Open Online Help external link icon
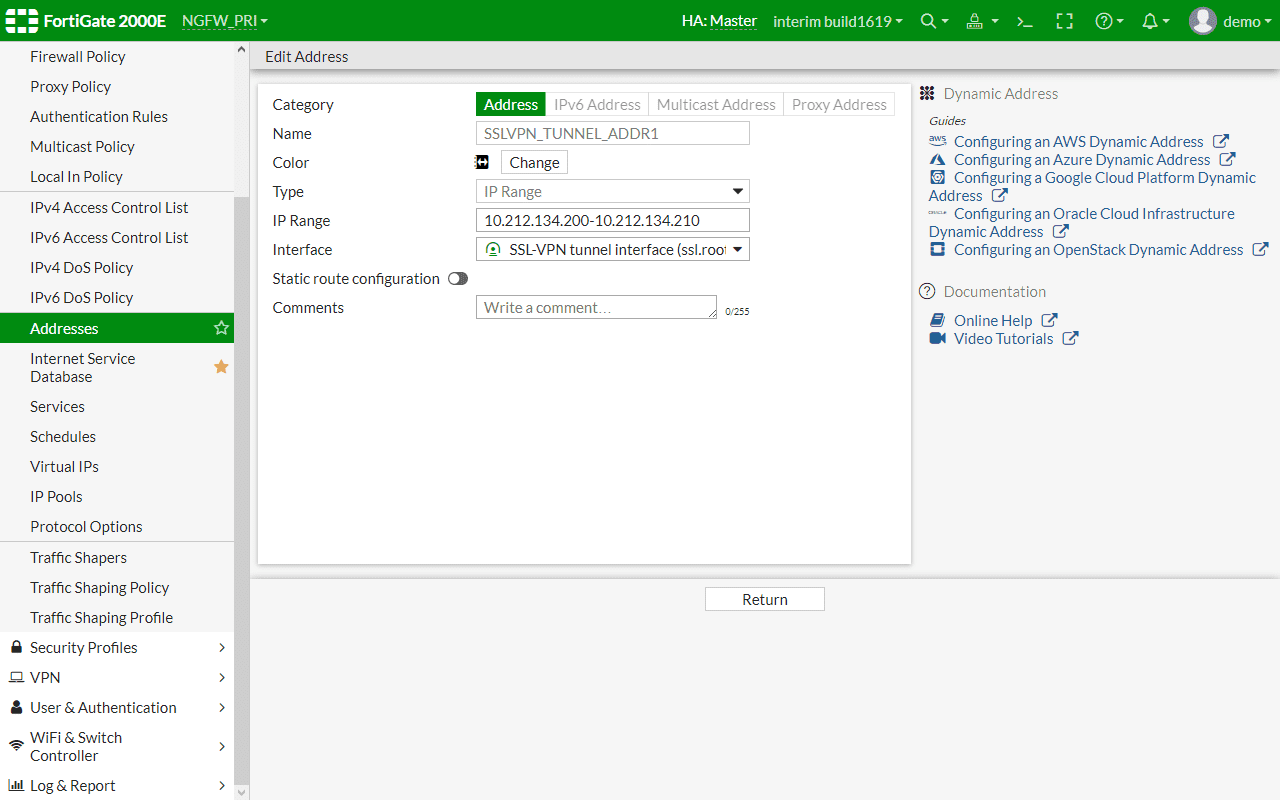Viewport: 1280px width, 800px height. (x=1049, y=320)
